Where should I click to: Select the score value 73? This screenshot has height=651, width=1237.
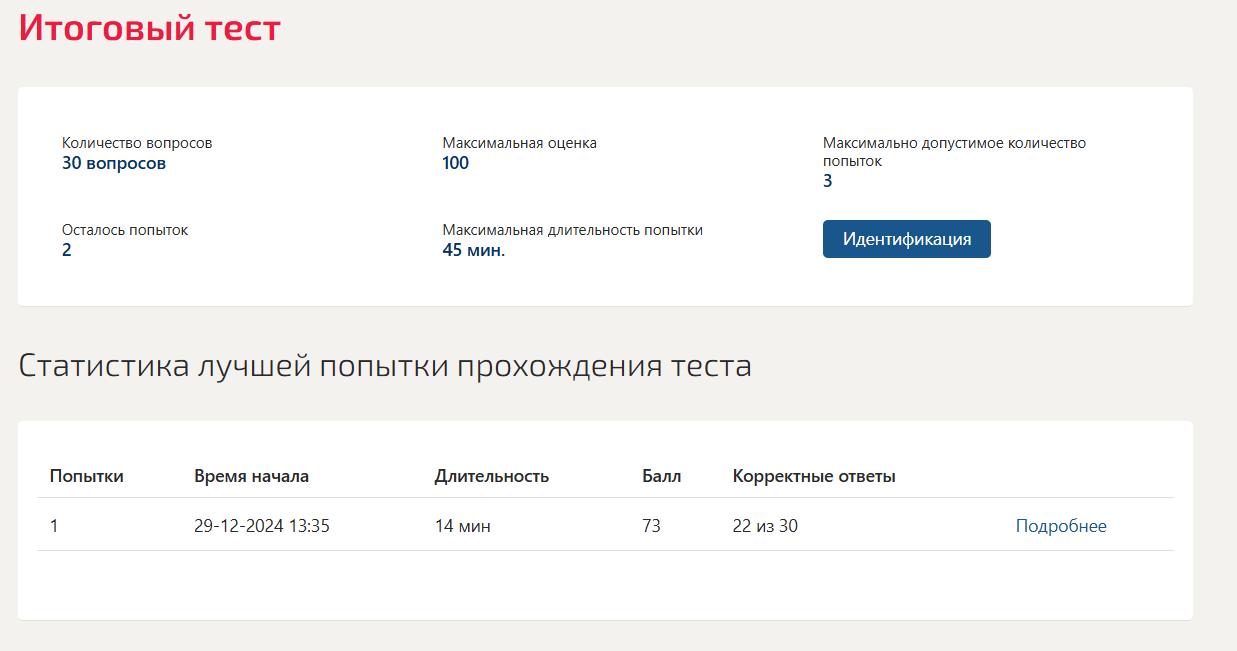pos(651,525)
